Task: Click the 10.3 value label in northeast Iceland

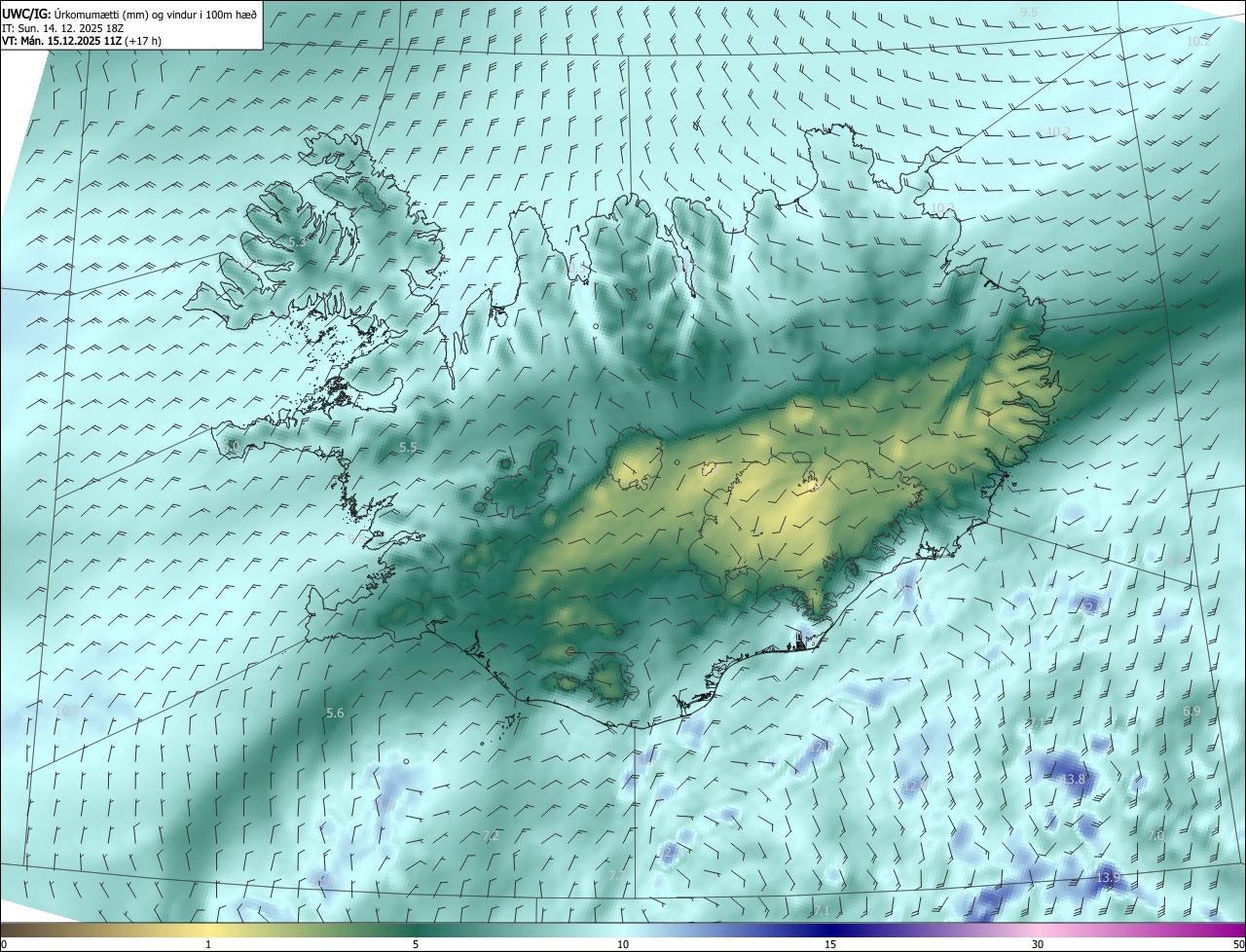Action: [942, 208]
